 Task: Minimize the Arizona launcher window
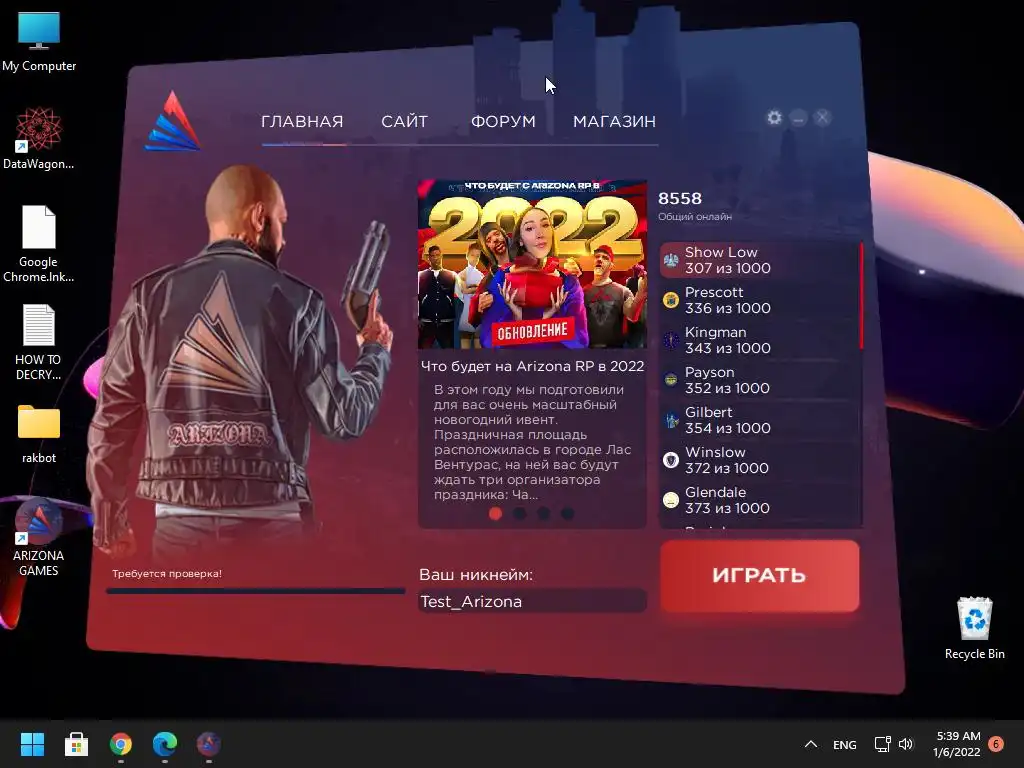[x=798, y=118]
